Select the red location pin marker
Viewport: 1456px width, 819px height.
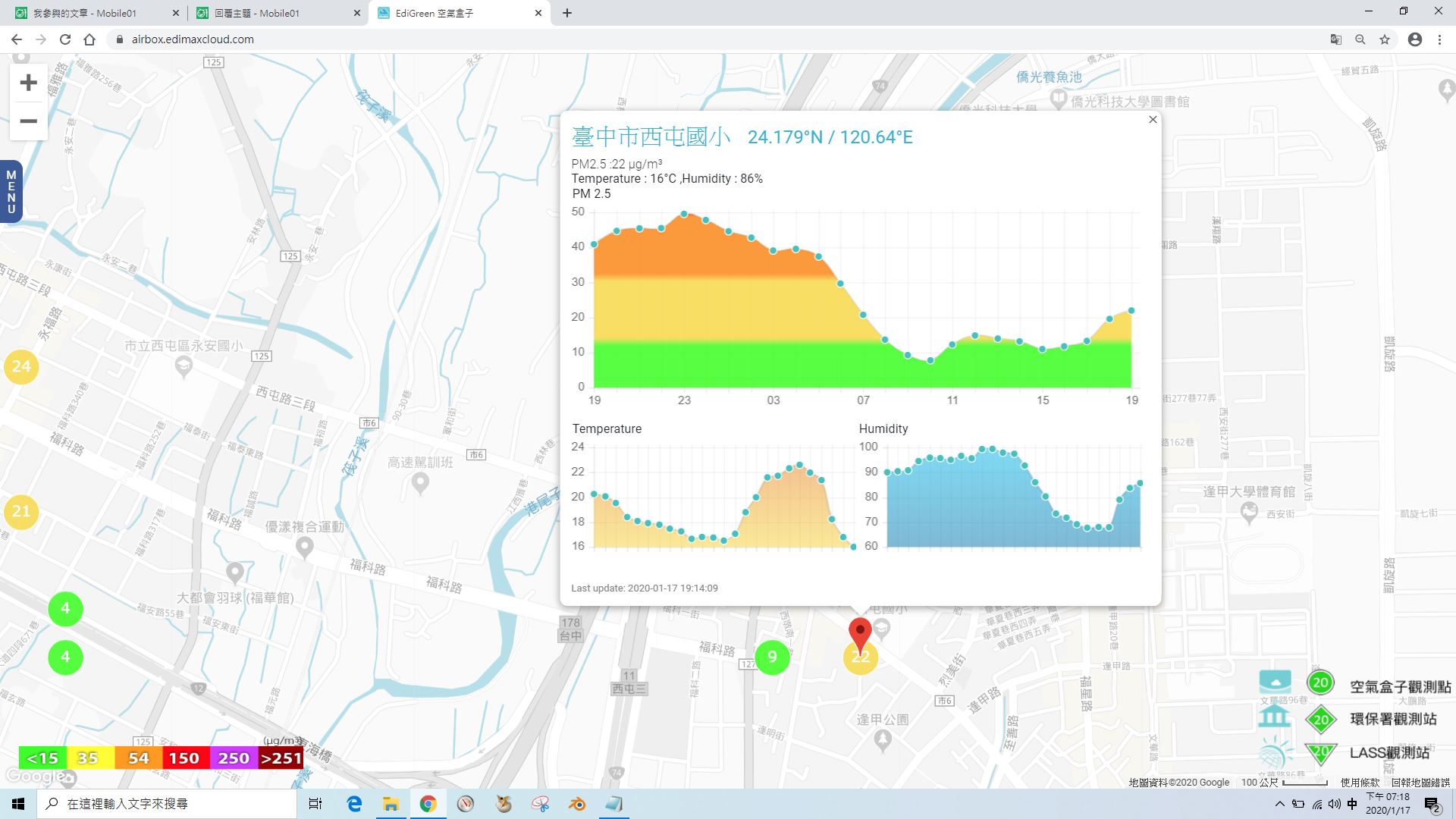coord(860,634)
